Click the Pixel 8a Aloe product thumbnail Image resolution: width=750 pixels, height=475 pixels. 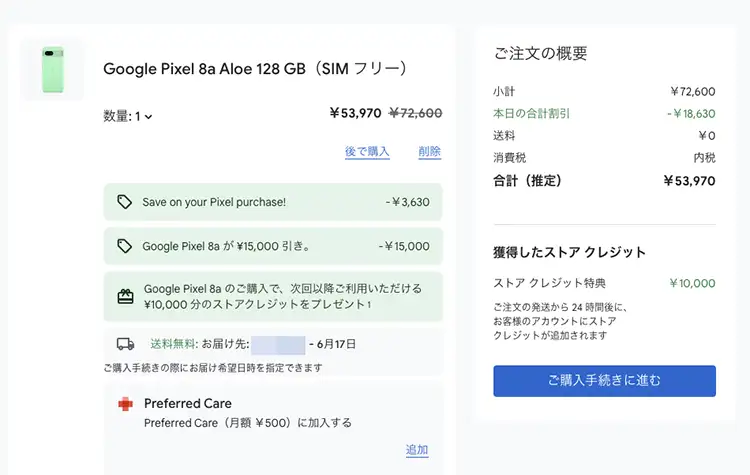coord(52,70)
